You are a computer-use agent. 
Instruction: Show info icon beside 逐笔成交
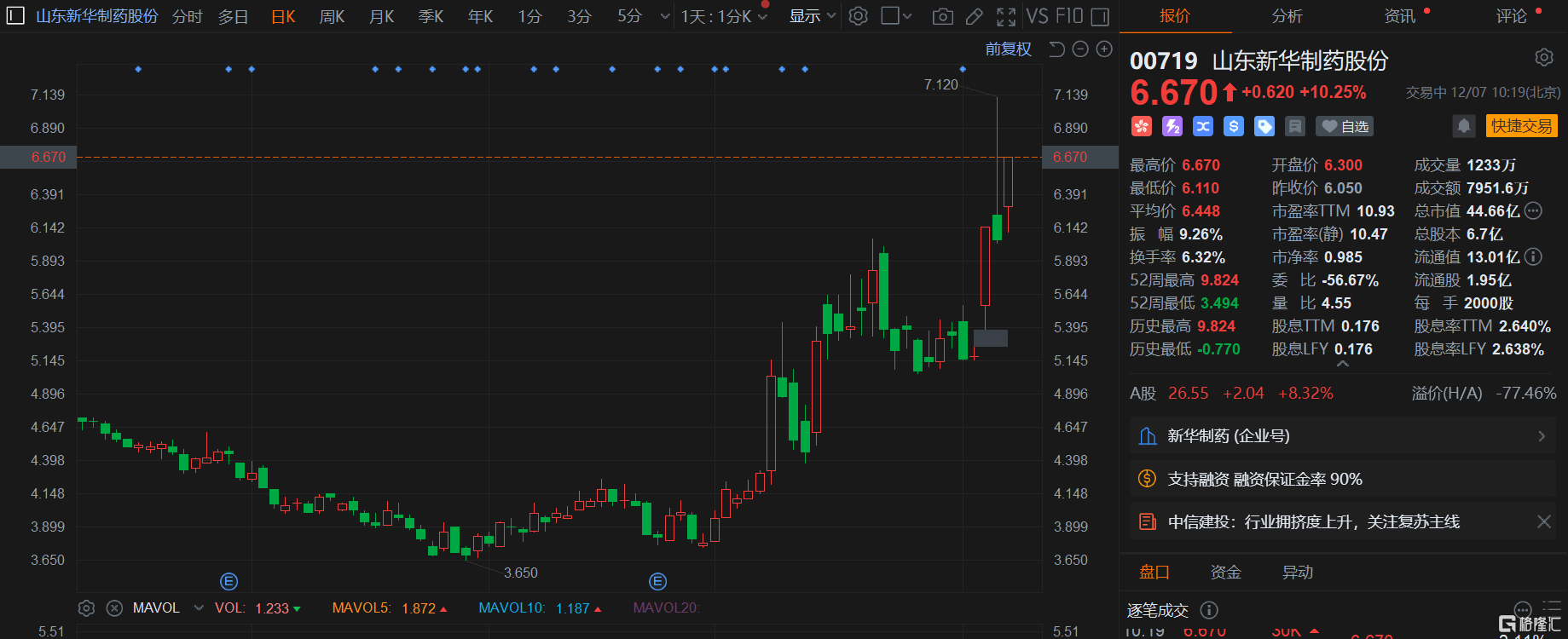coord(1209,610)
